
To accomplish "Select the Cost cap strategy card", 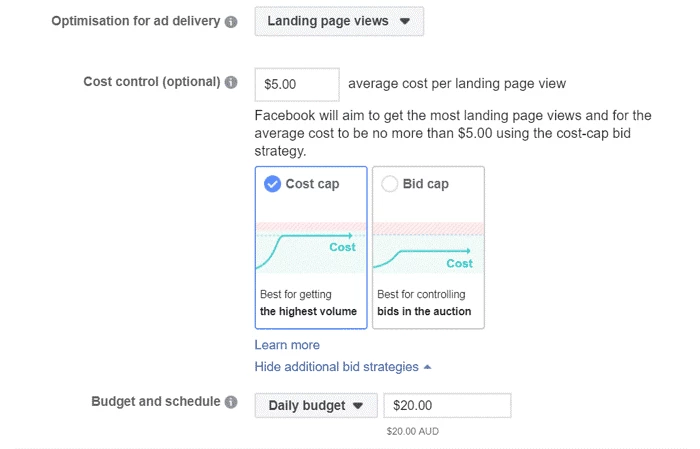I will point(311,248).
